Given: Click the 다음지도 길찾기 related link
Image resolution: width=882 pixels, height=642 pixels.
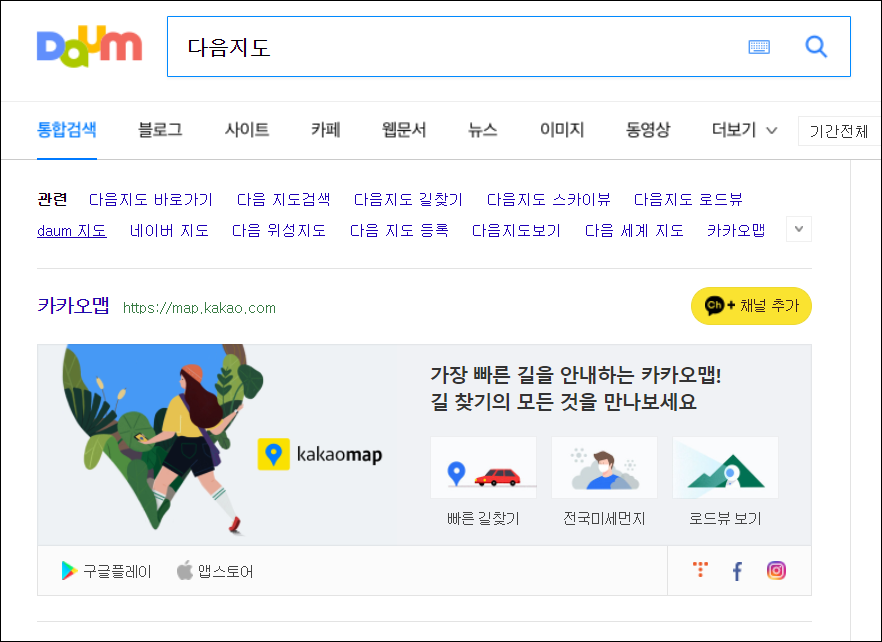Looking at the screenshot, I should tap(408, 199).
